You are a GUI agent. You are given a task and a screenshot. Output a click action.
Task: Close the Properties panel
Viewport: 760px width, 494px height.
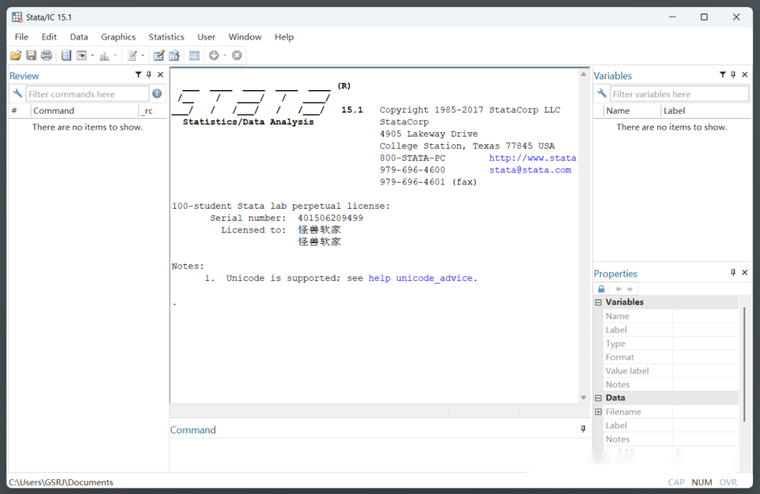[745, 272]
